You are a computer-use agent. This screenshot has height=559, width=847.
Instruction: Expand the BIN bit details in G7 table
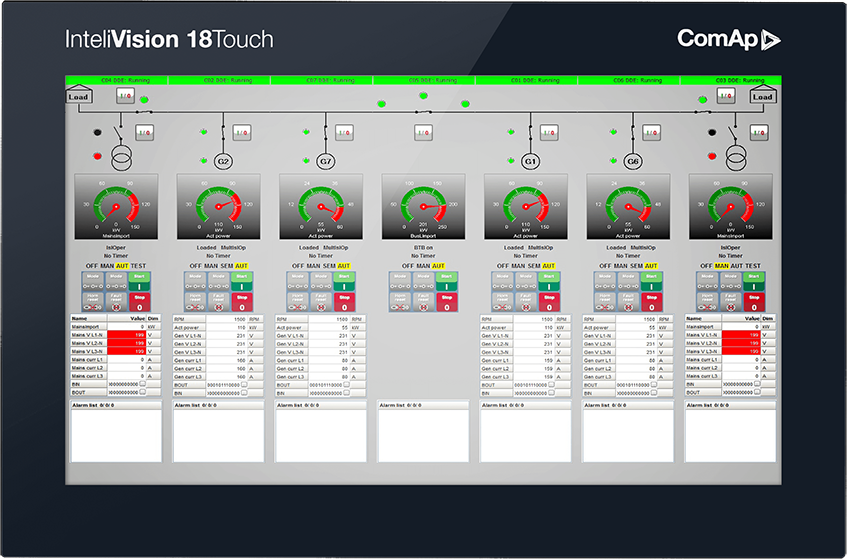point(347,393)
